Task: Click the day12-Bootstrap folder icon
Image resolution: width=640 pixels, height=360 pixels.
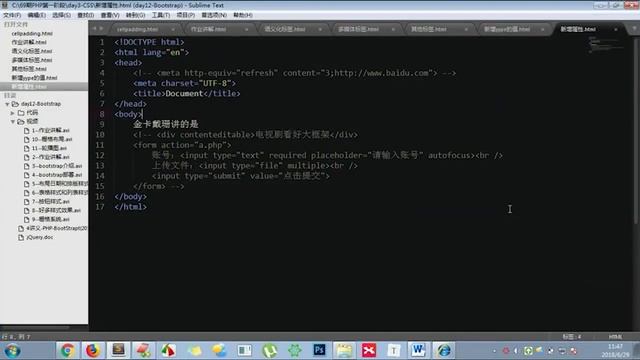Action: [x=15, y=104]
